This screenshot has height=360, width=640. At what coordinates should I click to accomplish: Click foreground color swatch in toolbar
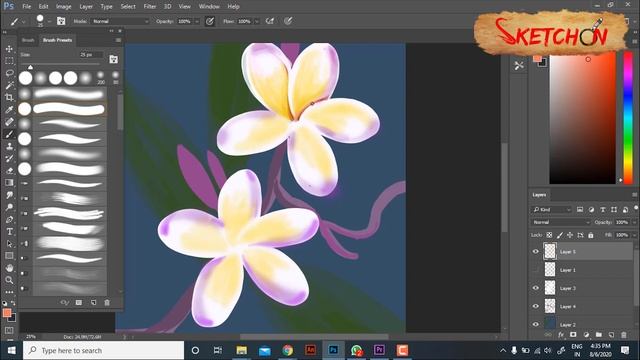point(7,313)
